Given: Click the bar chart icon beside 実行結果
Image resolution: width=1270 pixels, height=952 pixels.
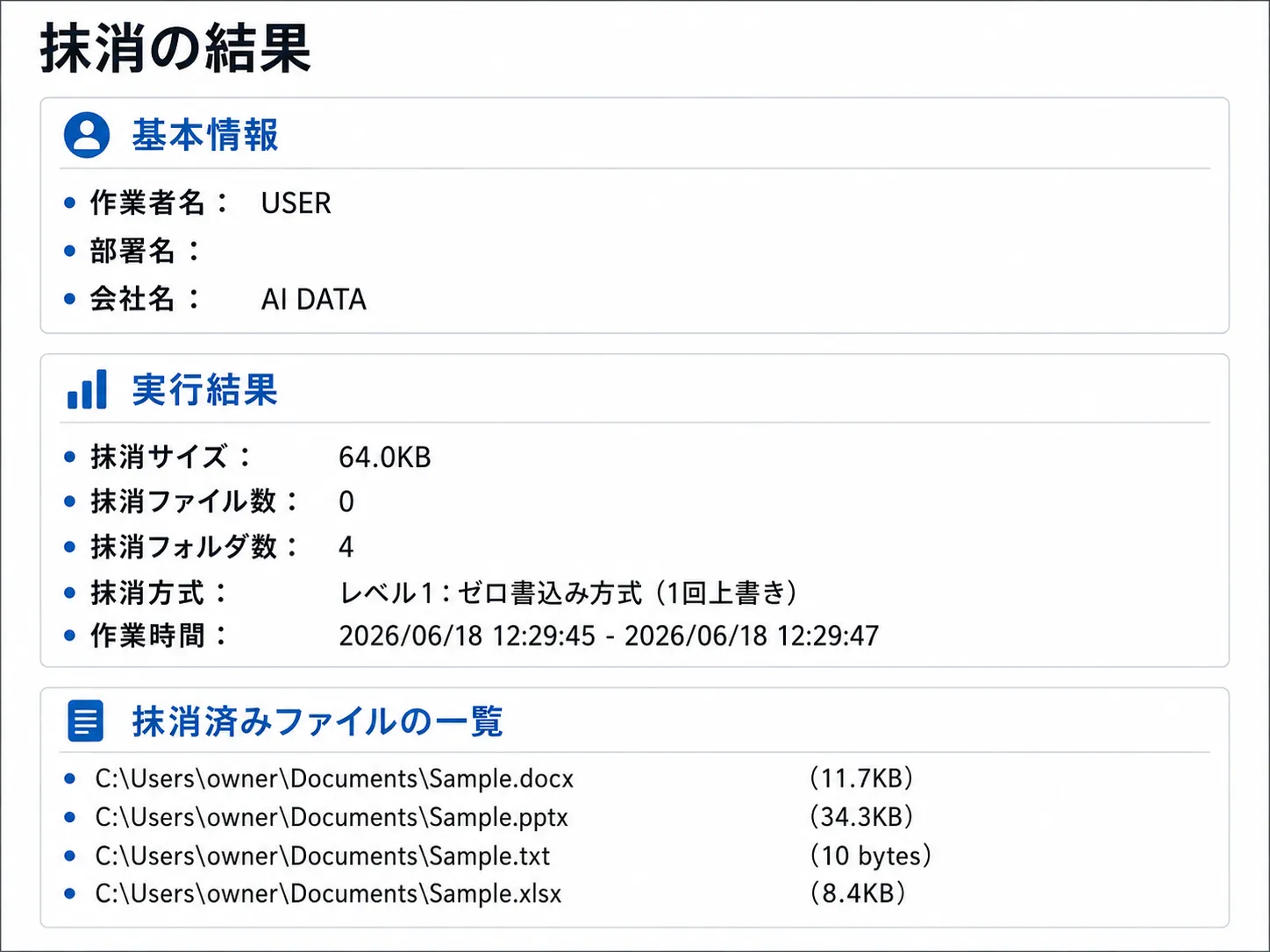Looking at the screenshot, I should click(x=87, y=389).
